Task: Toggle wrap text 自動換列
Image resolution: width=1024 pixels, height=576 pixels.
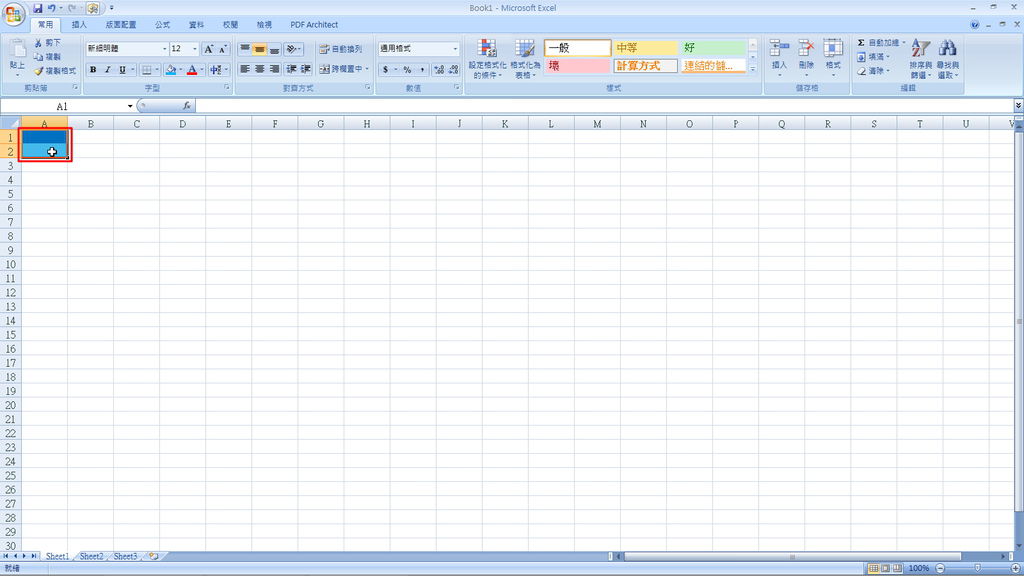Action: [x=341, y=49]
